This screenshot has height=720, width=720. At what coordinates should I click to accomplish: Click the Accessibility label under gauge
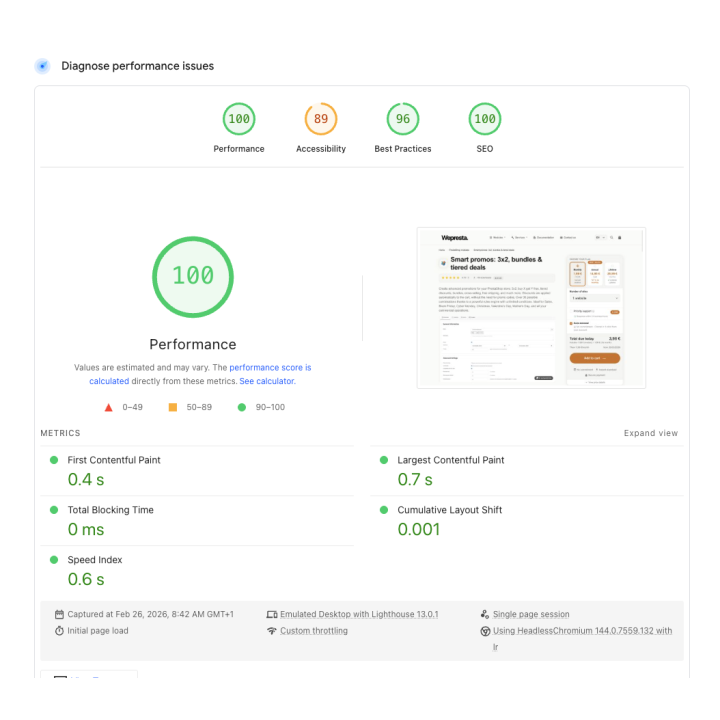click(x=321, y=149)
